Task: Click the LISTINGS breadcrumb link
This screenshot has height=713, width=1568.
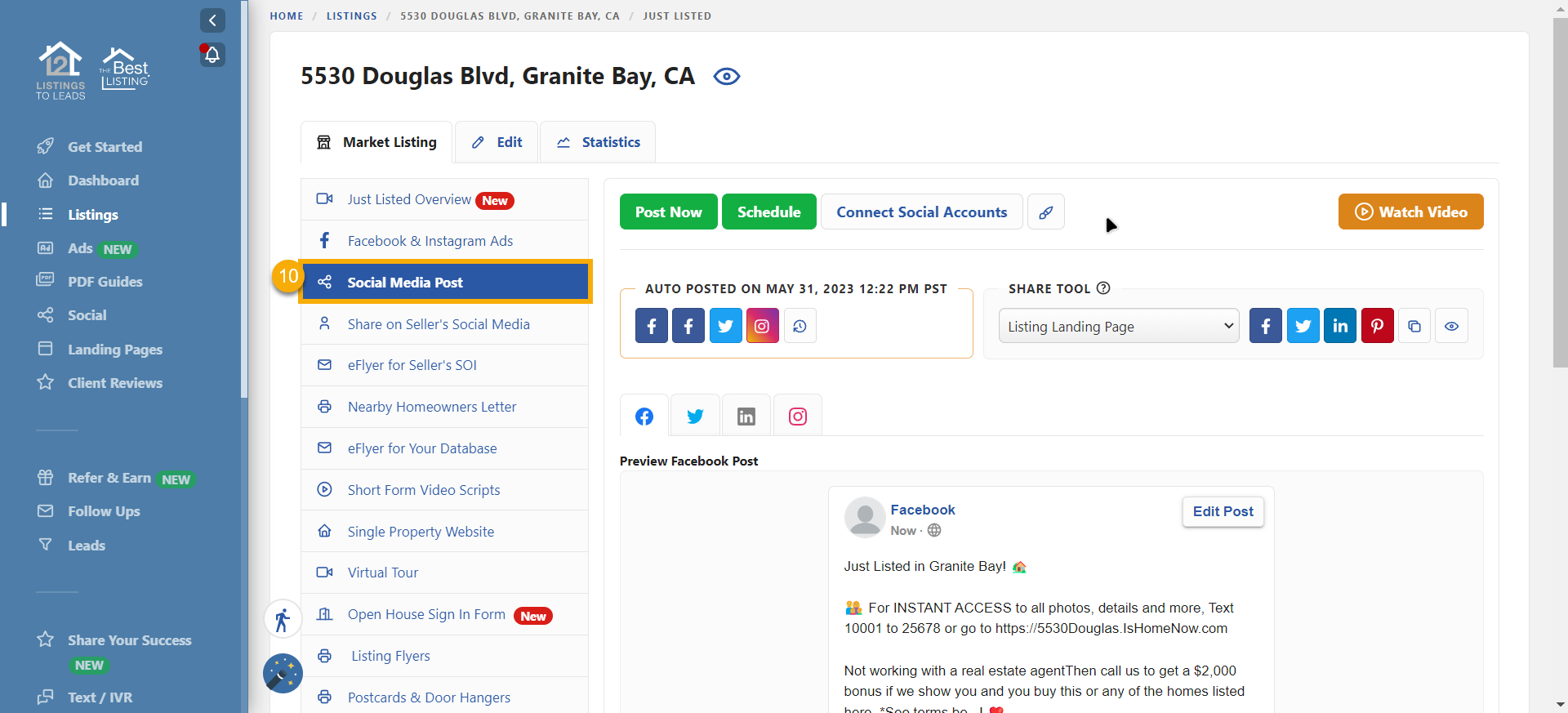Action: 351,16
